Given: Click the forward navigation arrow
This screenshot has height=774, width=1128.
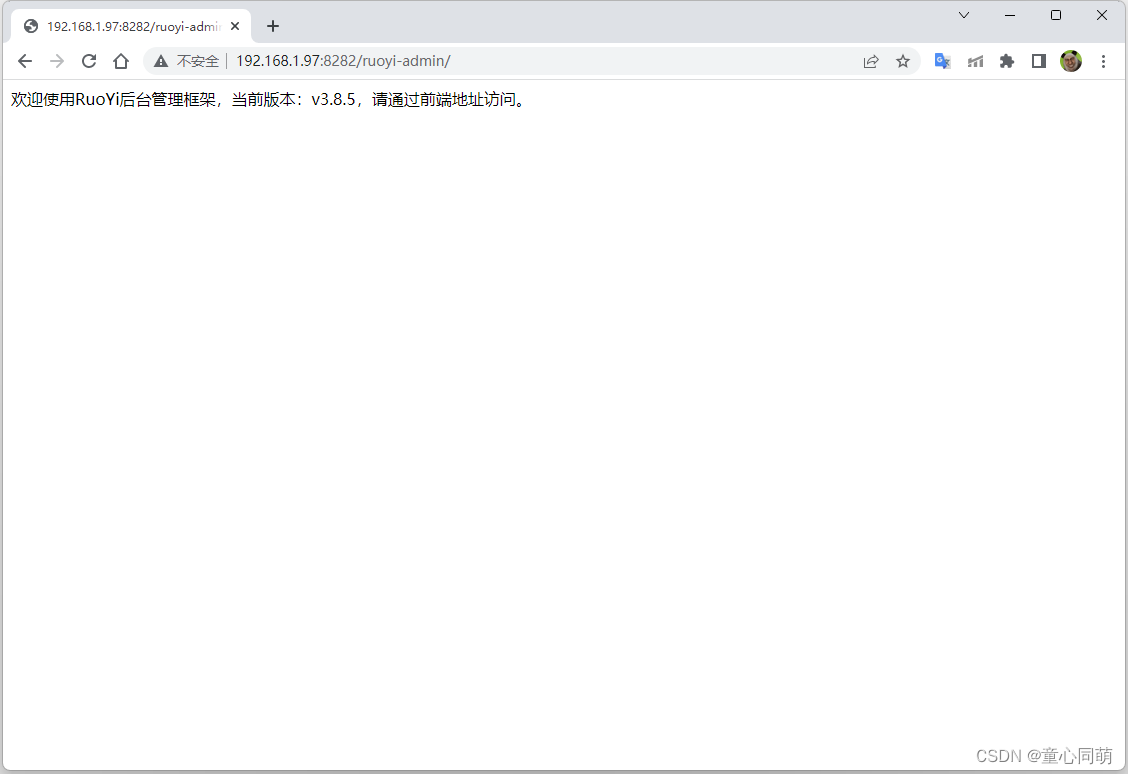Looking at the screenshot, I should pyautogui.click(x=57, y=61).
